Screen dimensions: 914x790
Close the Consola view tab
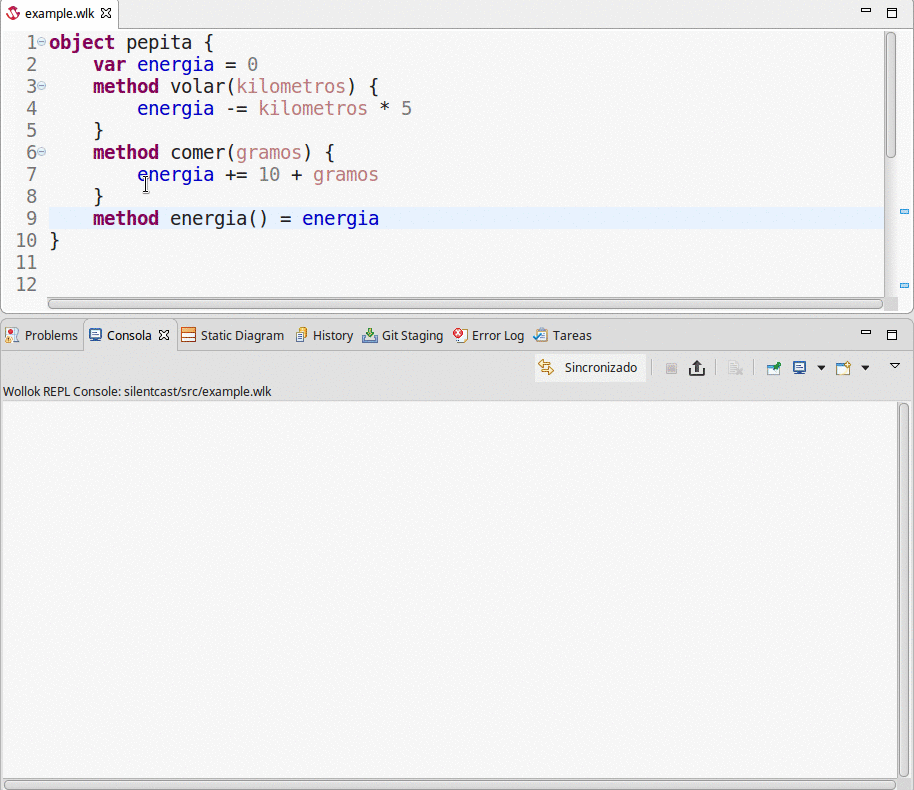point(164,335)
